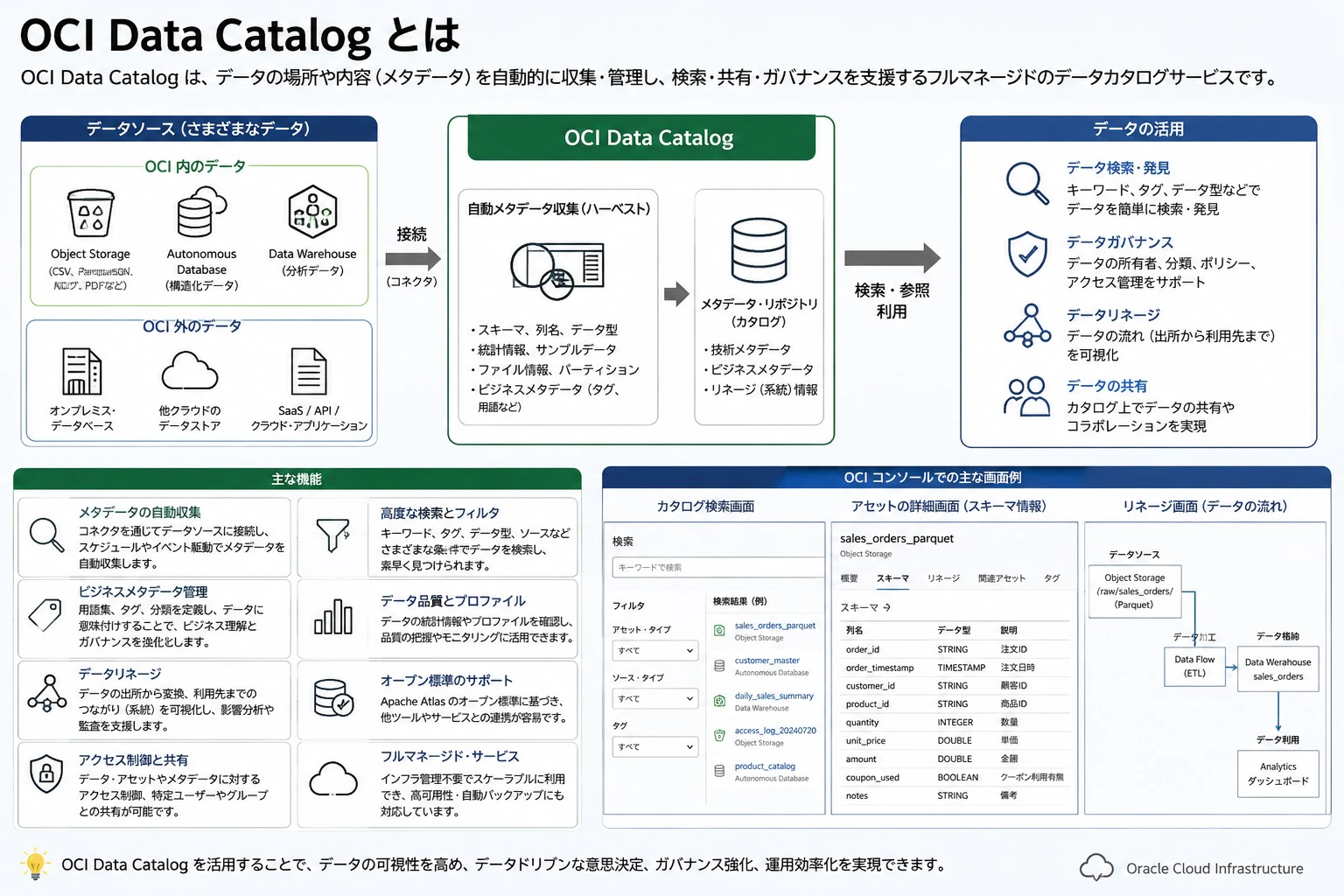The image size is (1344, 896).
Task: Click the Autonomous Database icon
Action: [x=201, y=212]
